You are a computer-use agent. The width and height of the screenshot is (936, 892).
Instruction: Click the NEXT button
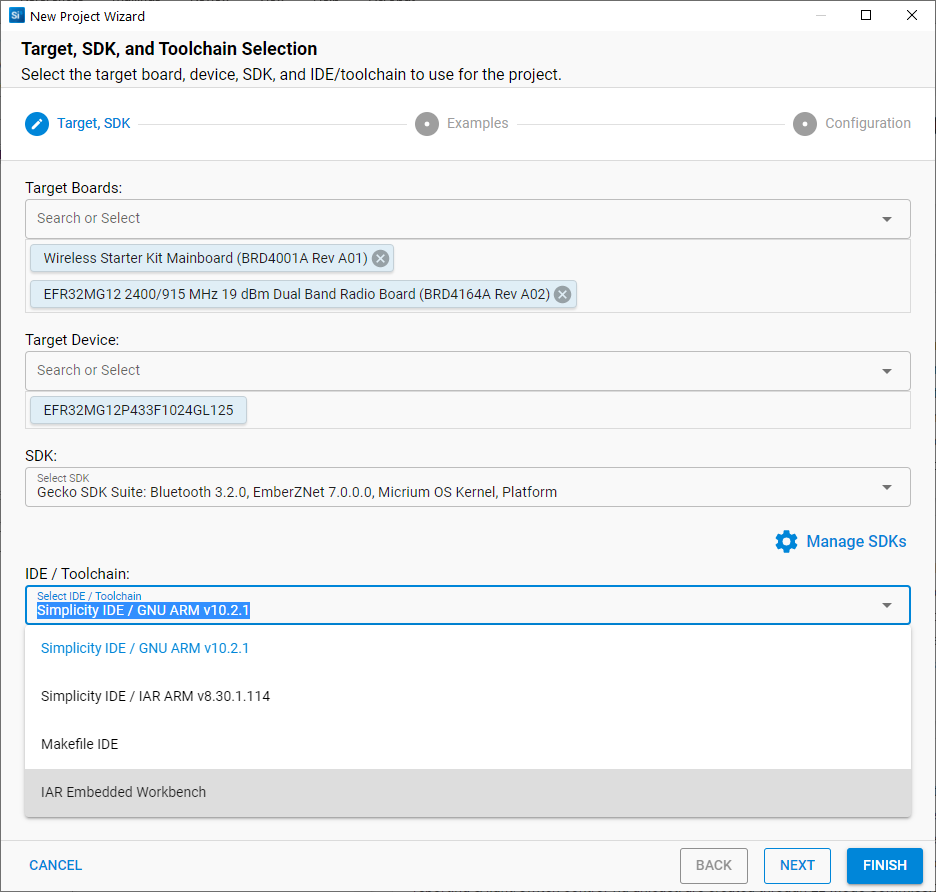pos(797,865)
